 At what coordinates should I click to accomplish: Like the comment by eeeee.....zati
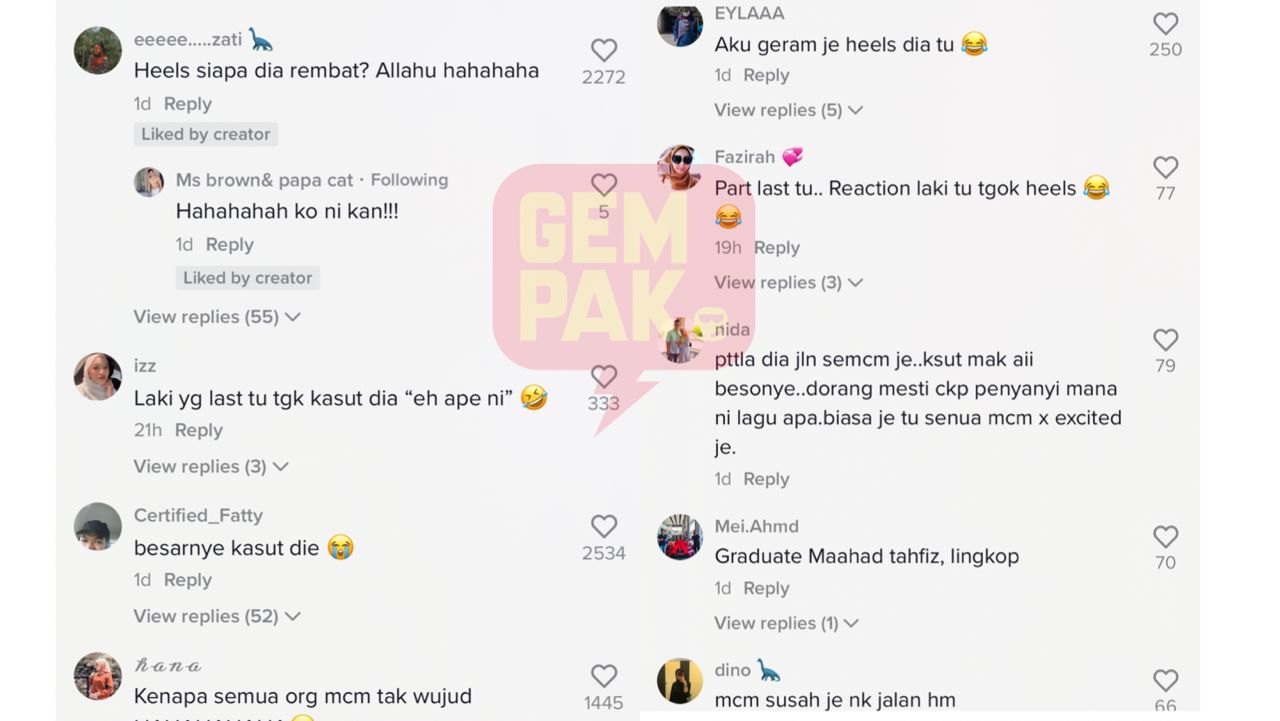[603, 50]
